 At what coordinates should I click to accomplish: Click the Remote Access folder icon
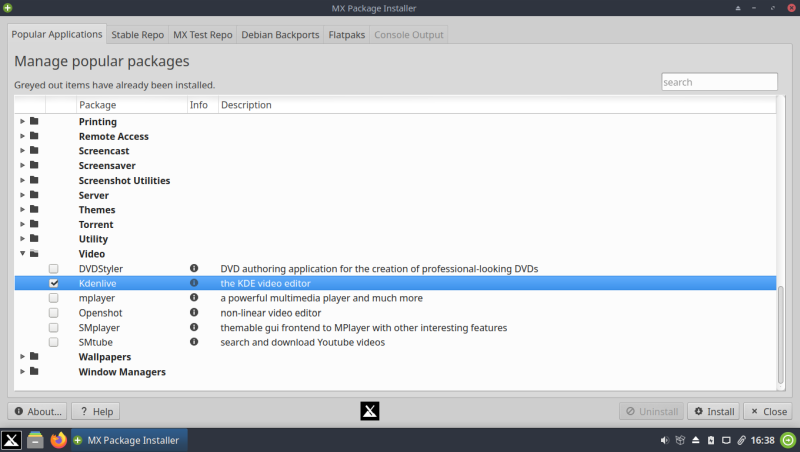tap(34, 136)
